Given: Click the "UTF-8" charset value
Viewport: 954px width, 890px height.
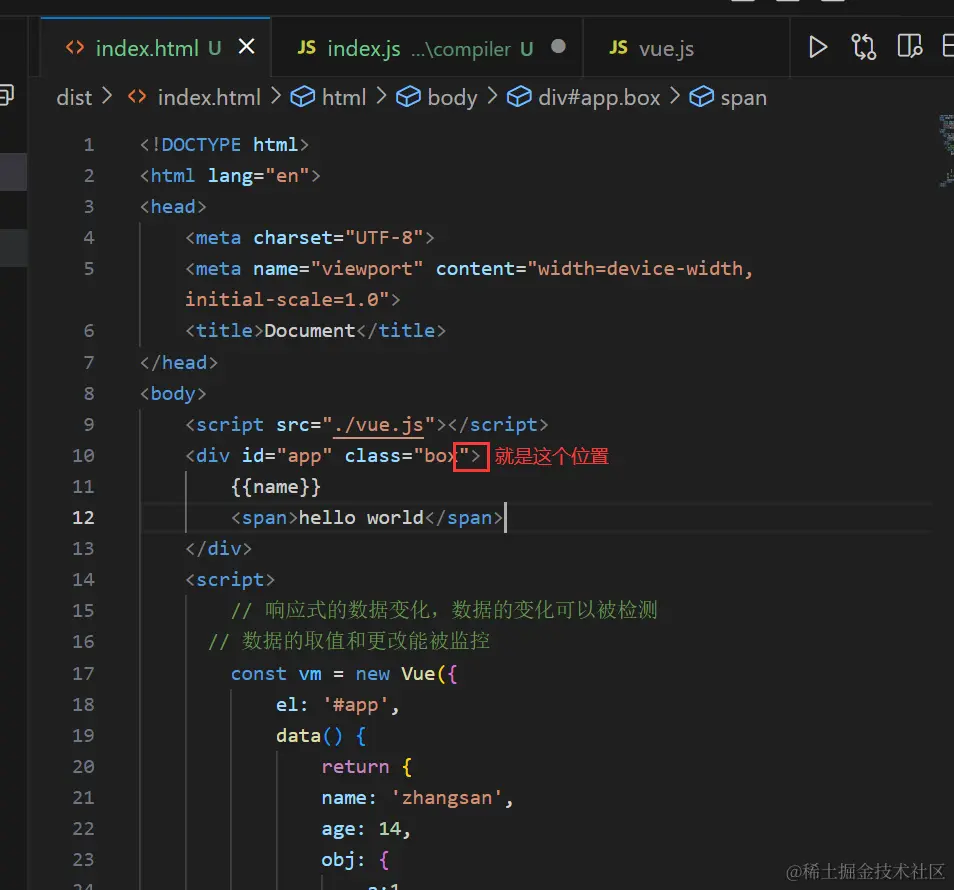Looking at the screenshot, I should pyautogui.click(x=384, y=237).
